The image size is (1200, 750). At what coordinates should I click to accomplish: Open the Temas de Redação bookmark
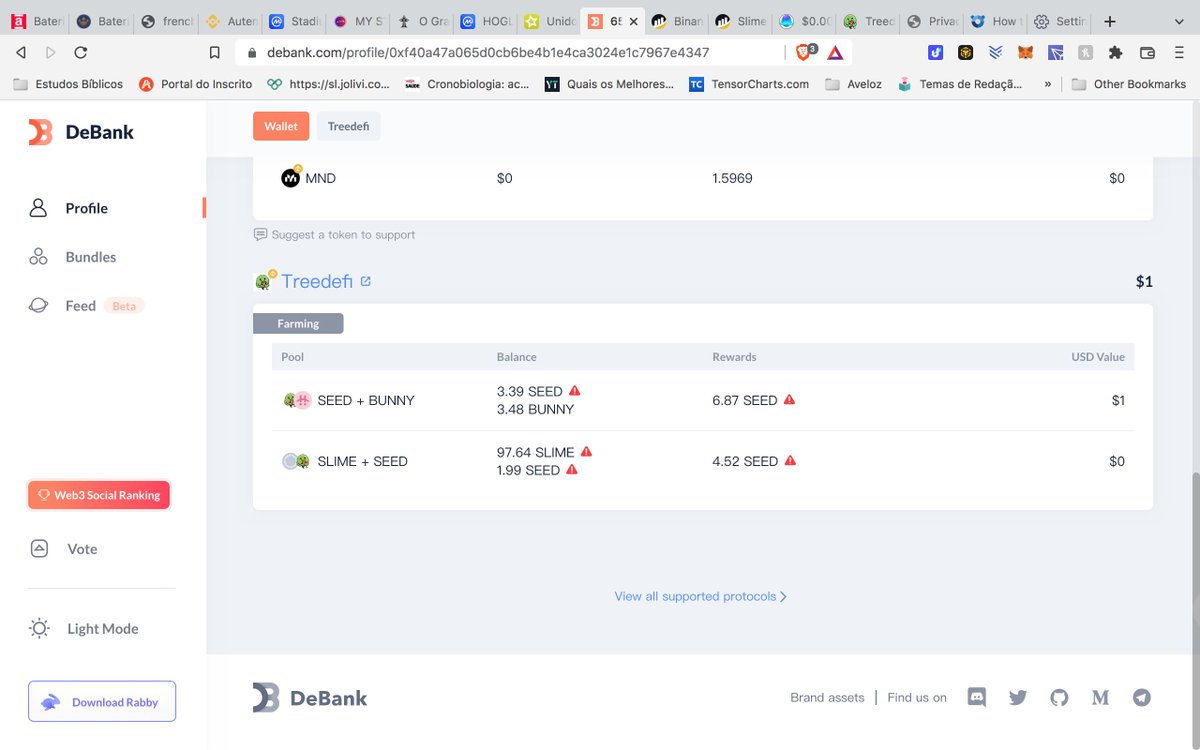(x=961, y=84)
